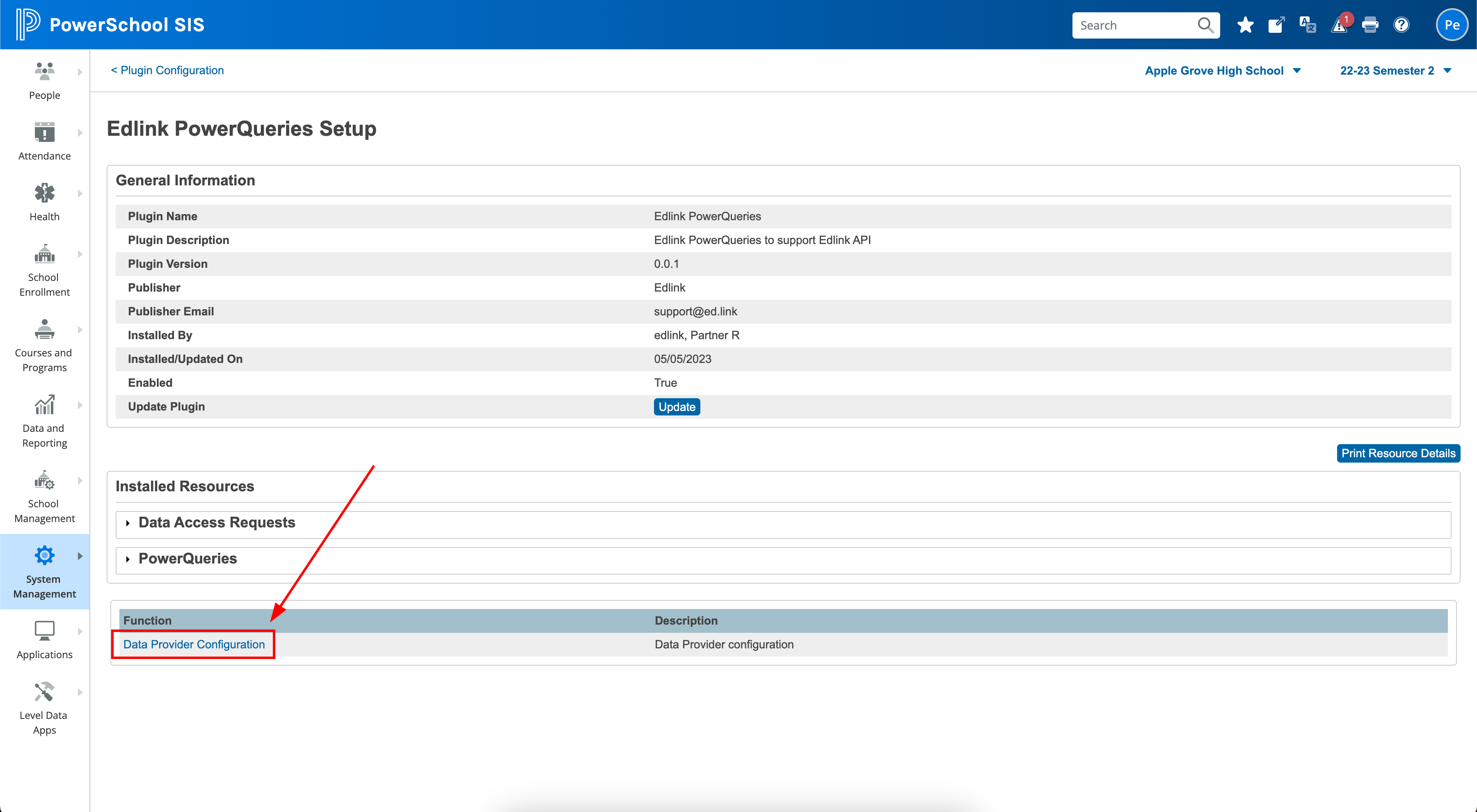Screen dimensions: 1477x812
Task: Click the Description column header
Action: tap(686, 620)
